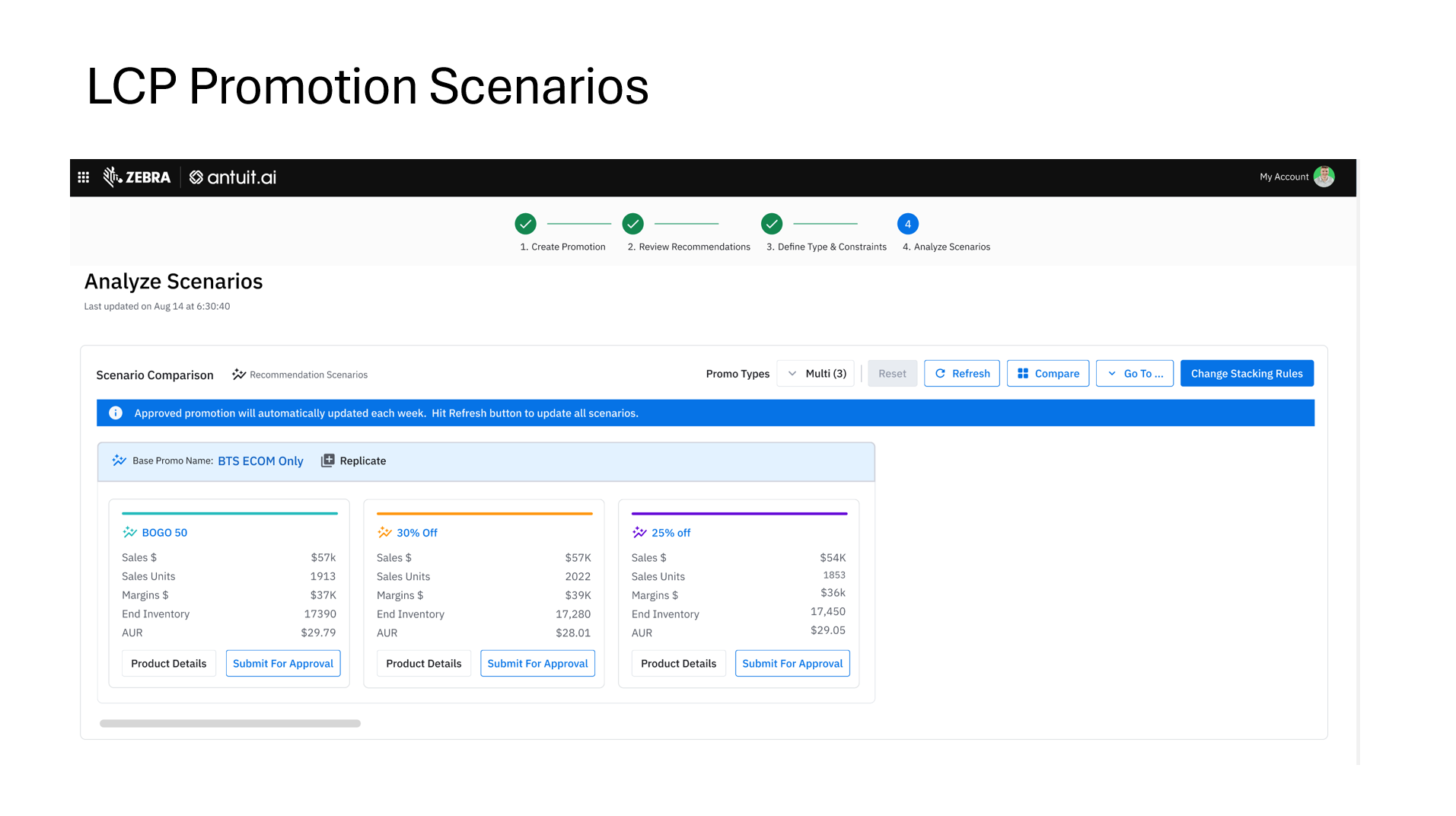This screenshot has height=816, width=1456.
Task: Click the Recommendation Scenarios sparkle icon
Action: 239,375
